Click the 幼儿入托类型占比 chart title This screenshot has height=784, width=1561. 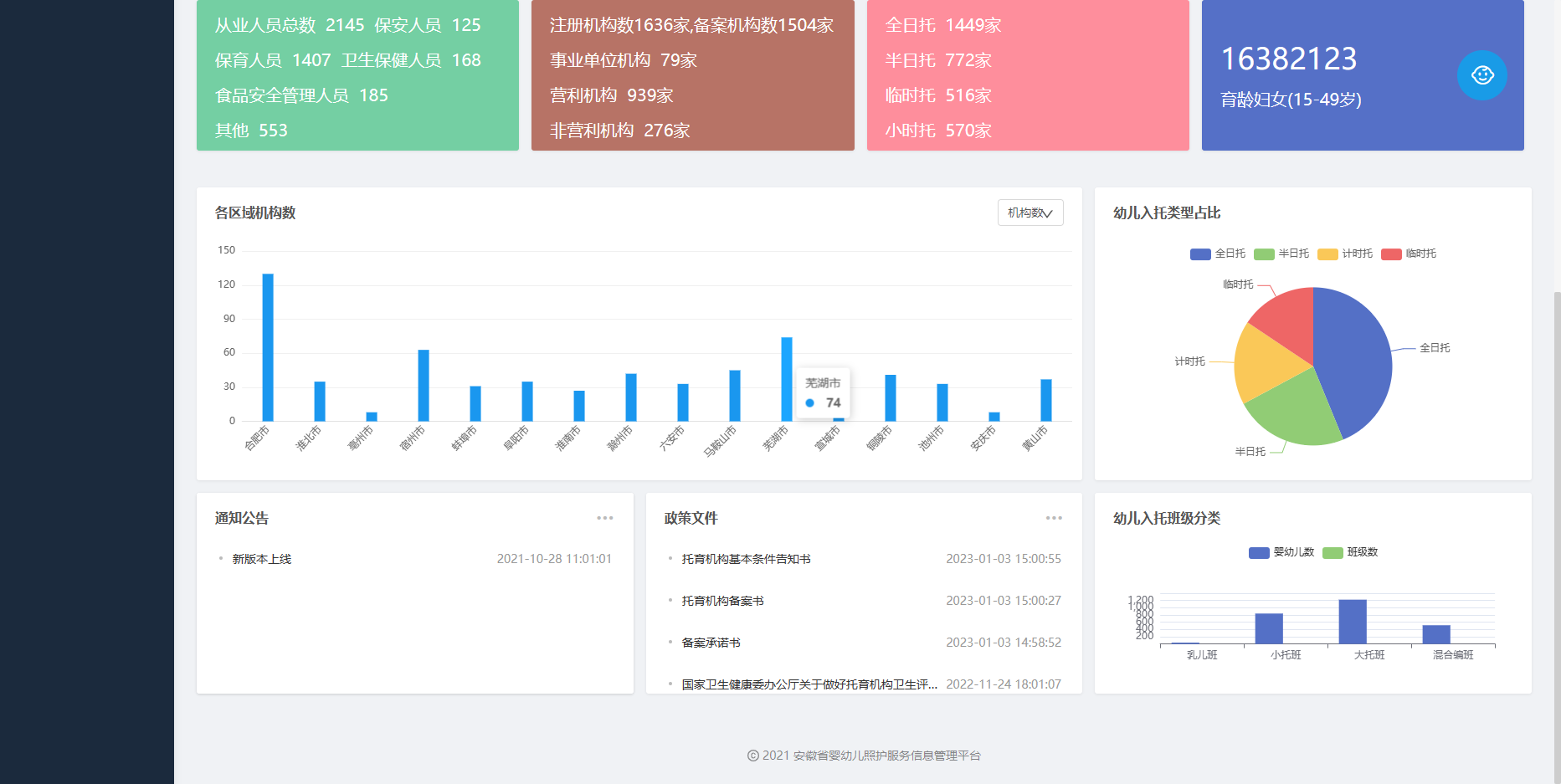(1167, 213)
